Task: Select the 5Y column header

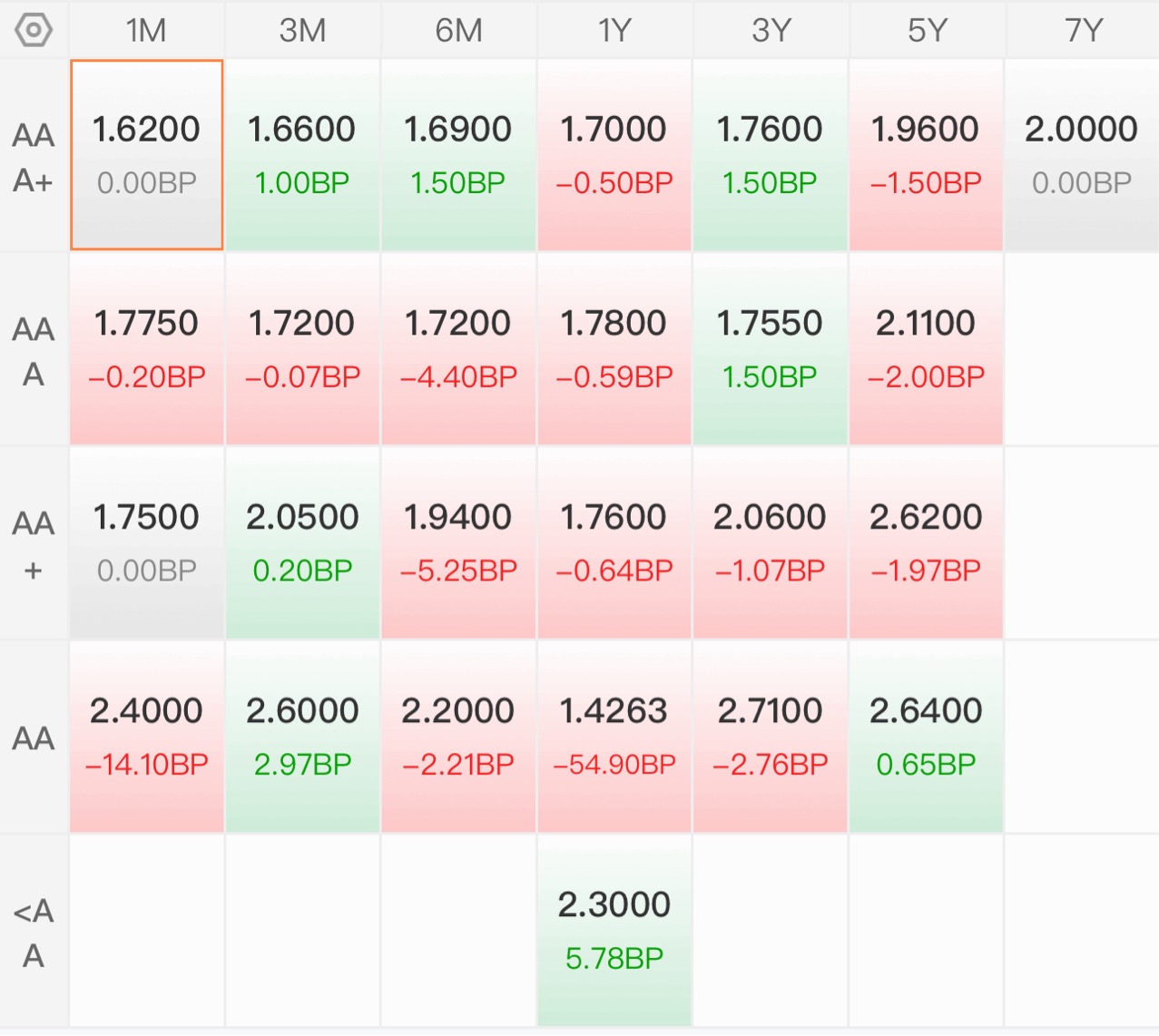Action: (926, 30)
